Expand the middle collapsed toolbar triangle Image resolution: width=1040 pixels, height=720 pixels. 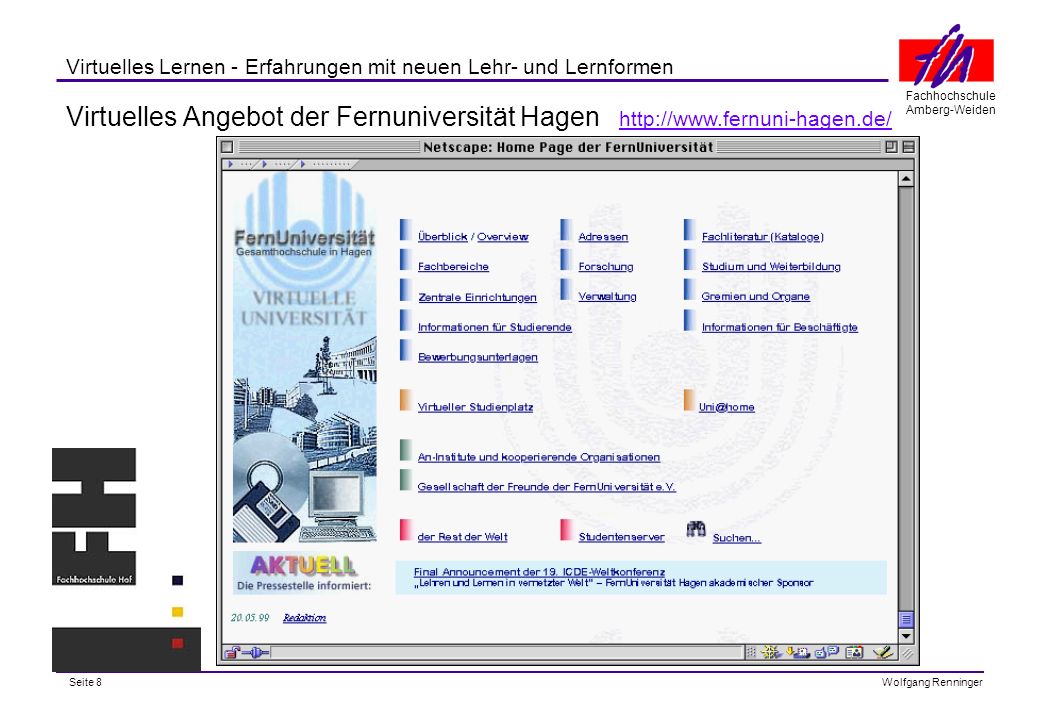pyautogui.click(x=265, y=164)
